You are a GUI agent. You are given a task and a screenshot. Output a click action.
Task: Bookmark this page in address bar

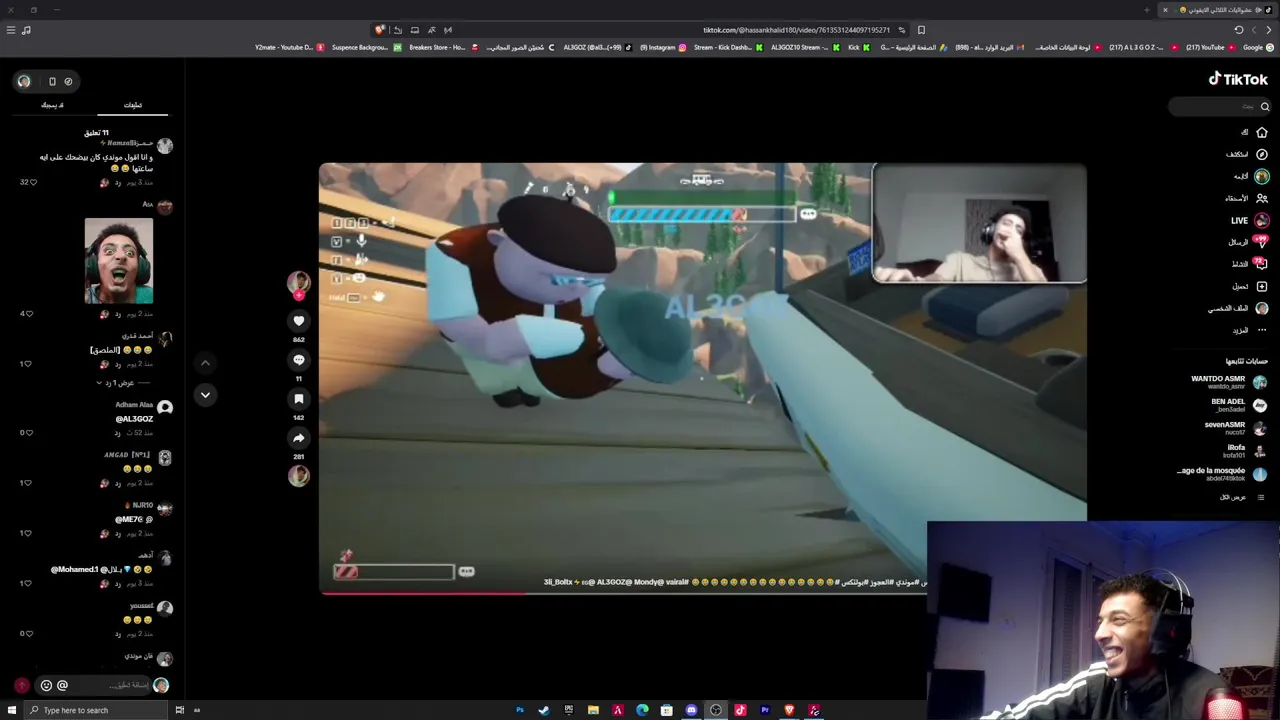(x=921, y=30)
